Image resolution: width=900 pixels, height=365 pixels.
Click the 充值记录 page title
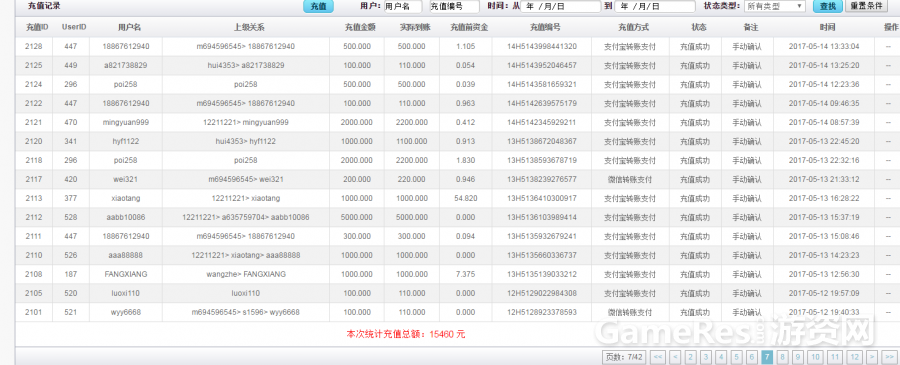pos(44,6)
